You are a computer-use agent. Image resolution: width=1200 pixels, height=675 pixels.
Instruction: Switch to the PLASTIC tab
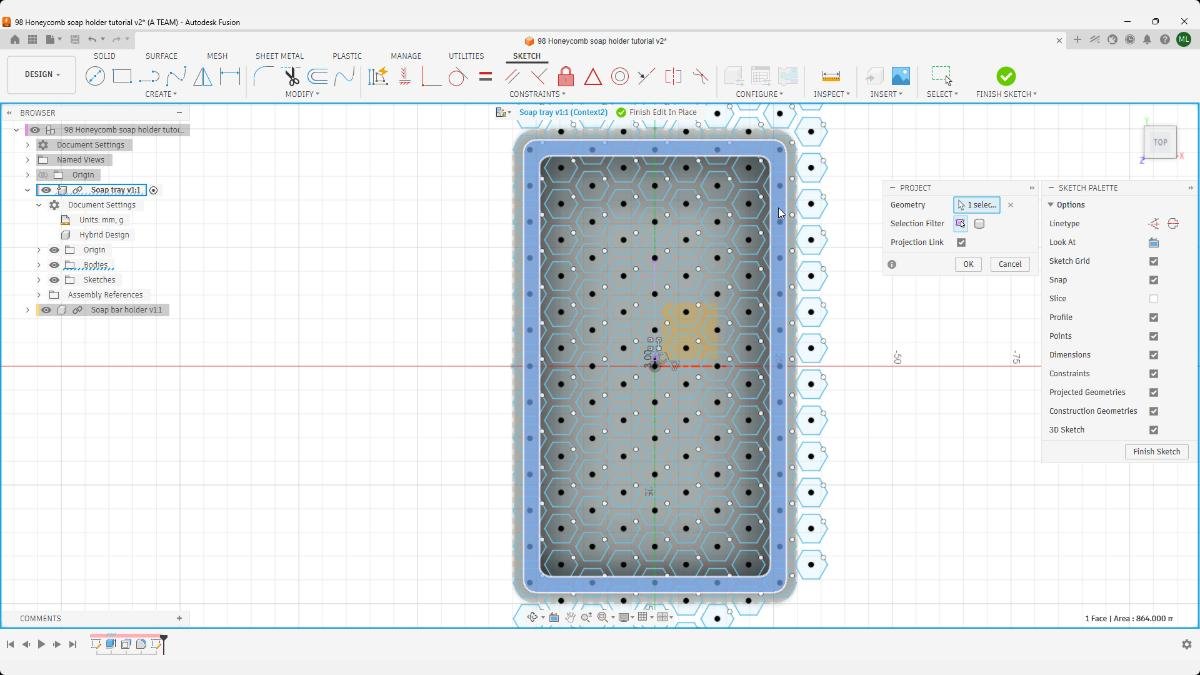click(347, 56)
